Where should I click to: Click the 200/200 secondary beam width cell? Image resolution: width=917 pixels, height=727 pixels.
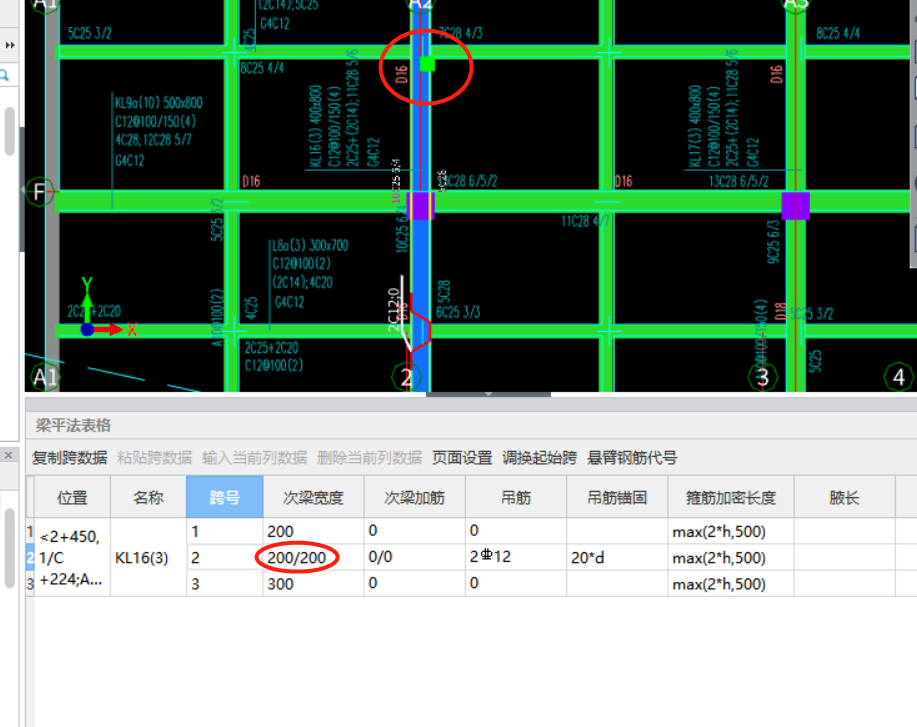click(313, 557)
